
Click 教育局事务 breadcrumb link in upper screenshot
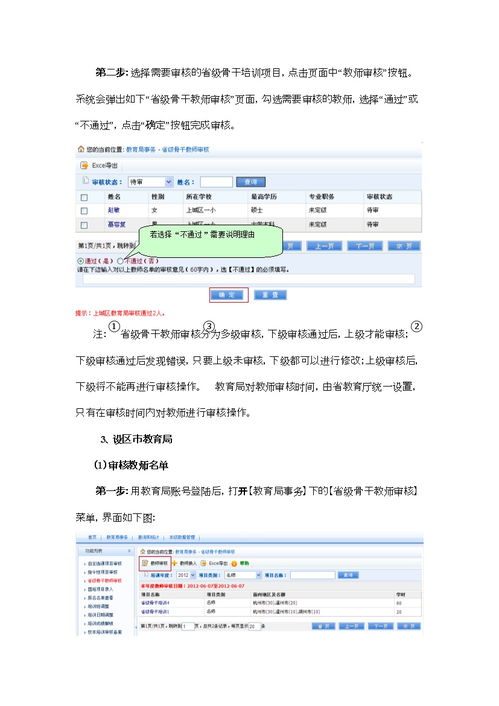141,149
